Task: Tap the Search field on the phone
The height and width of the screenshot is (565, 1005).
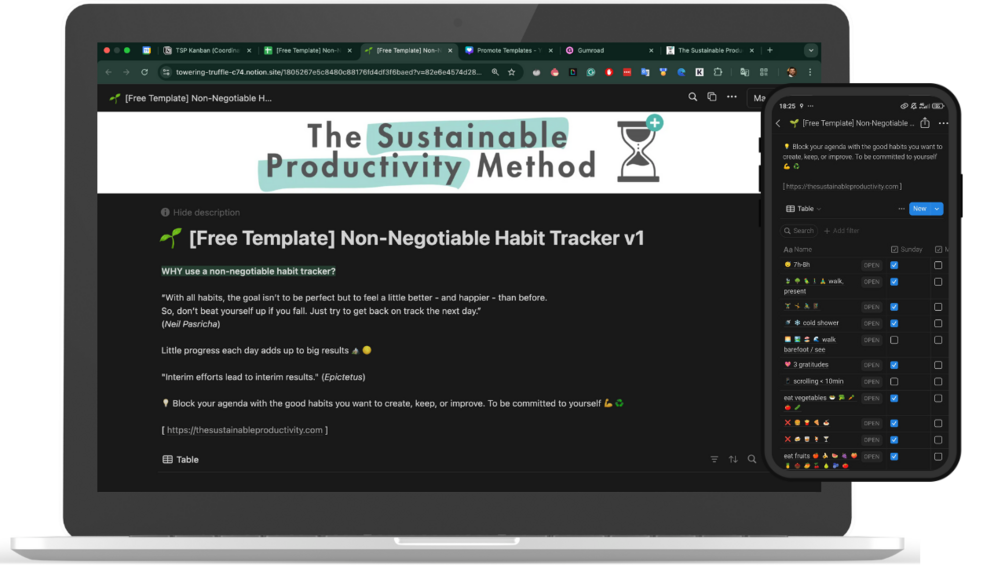Action: [799, 231]
